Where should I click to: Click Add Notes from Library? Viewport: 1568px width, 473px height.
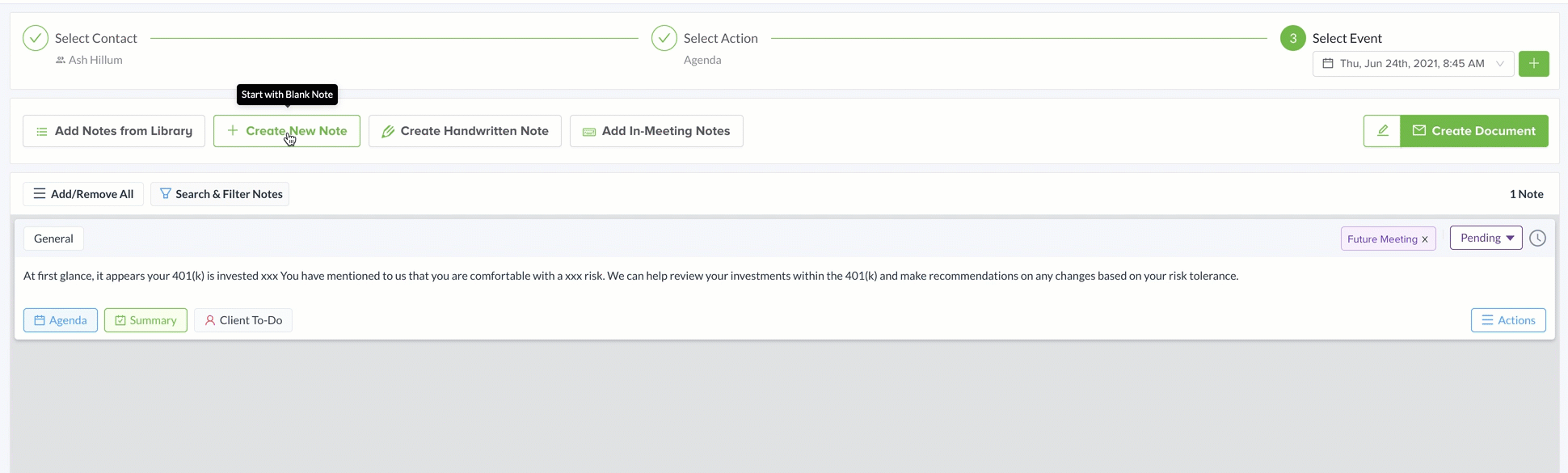pos(114,131)
